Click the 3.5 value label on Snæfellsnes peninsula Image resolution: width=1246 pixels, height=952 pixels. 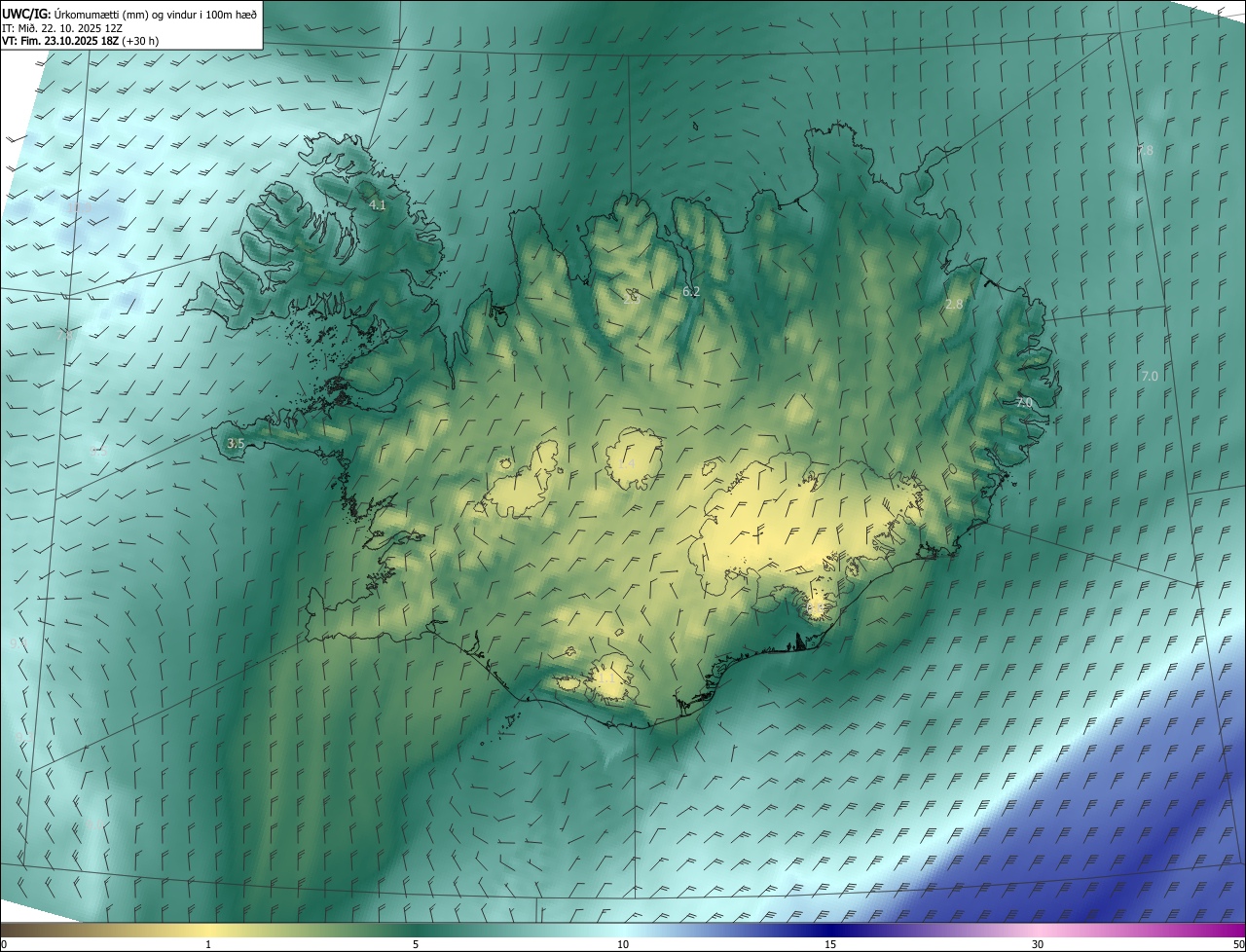(x=235, y=444)
